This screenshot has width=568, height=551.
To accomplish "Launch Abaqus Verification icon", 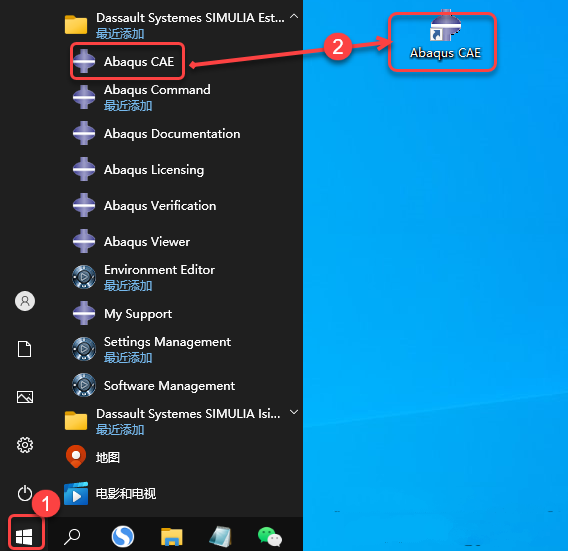I will pyautogui.click(x=84, y=205).
